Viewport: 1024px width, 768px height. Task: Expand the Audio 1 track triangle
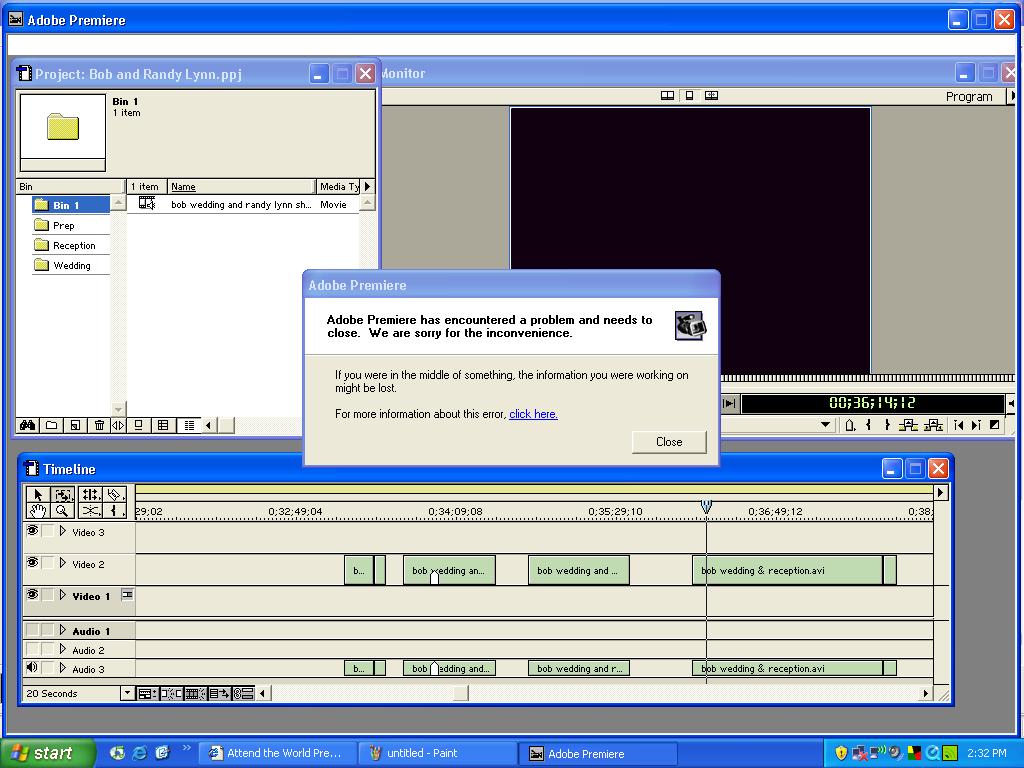click(63, 630)
